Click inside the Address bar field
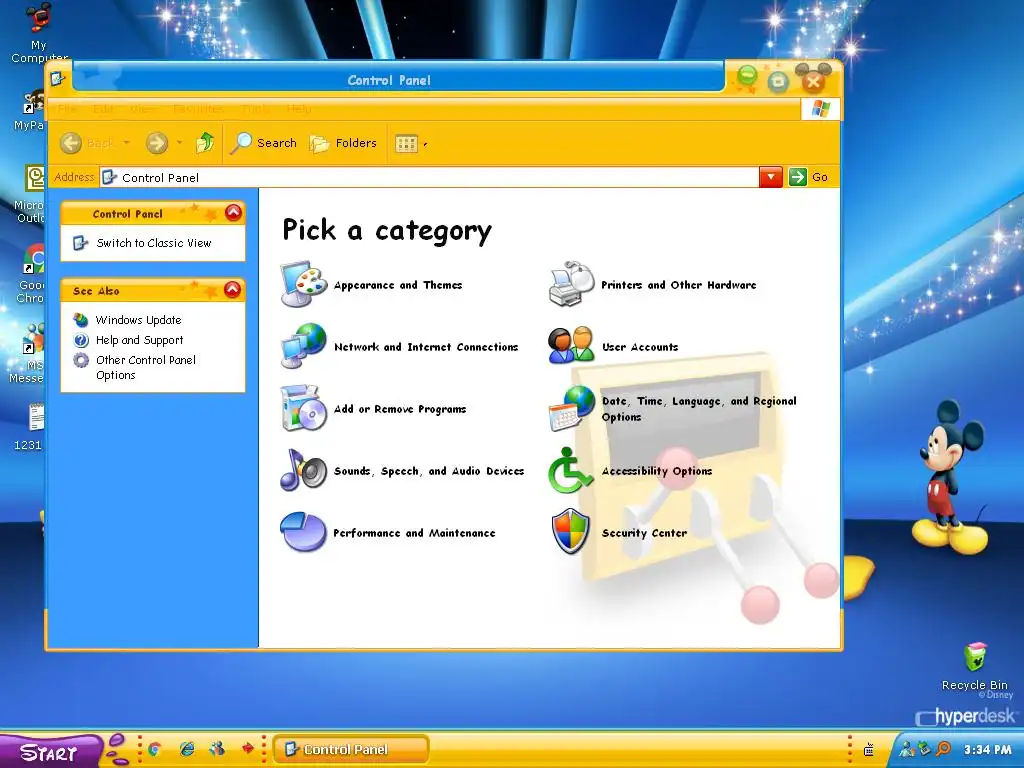 [x=430, y=177]
